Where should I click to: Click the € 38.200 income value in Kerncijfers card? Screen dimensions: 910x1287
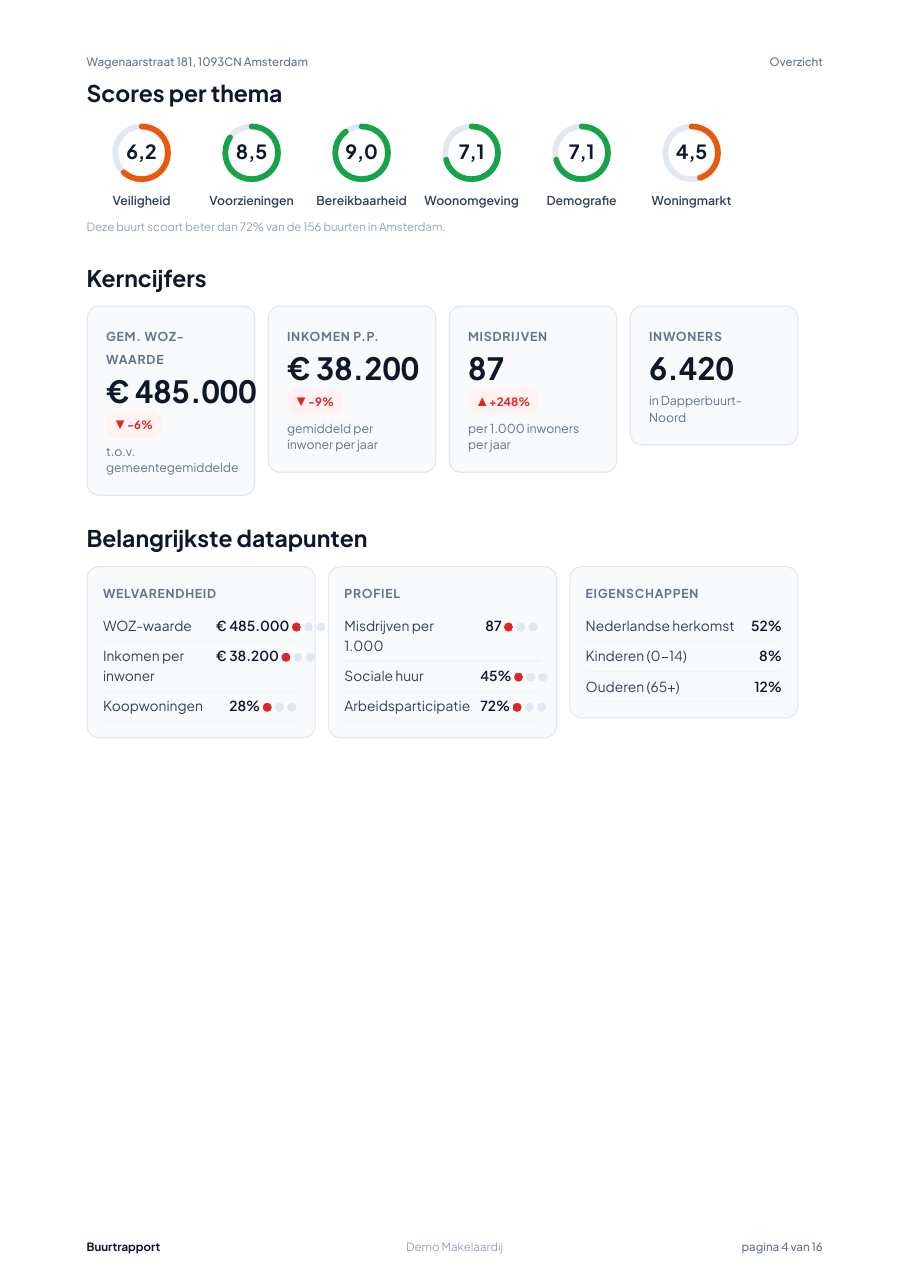click(x=353, y=369)
